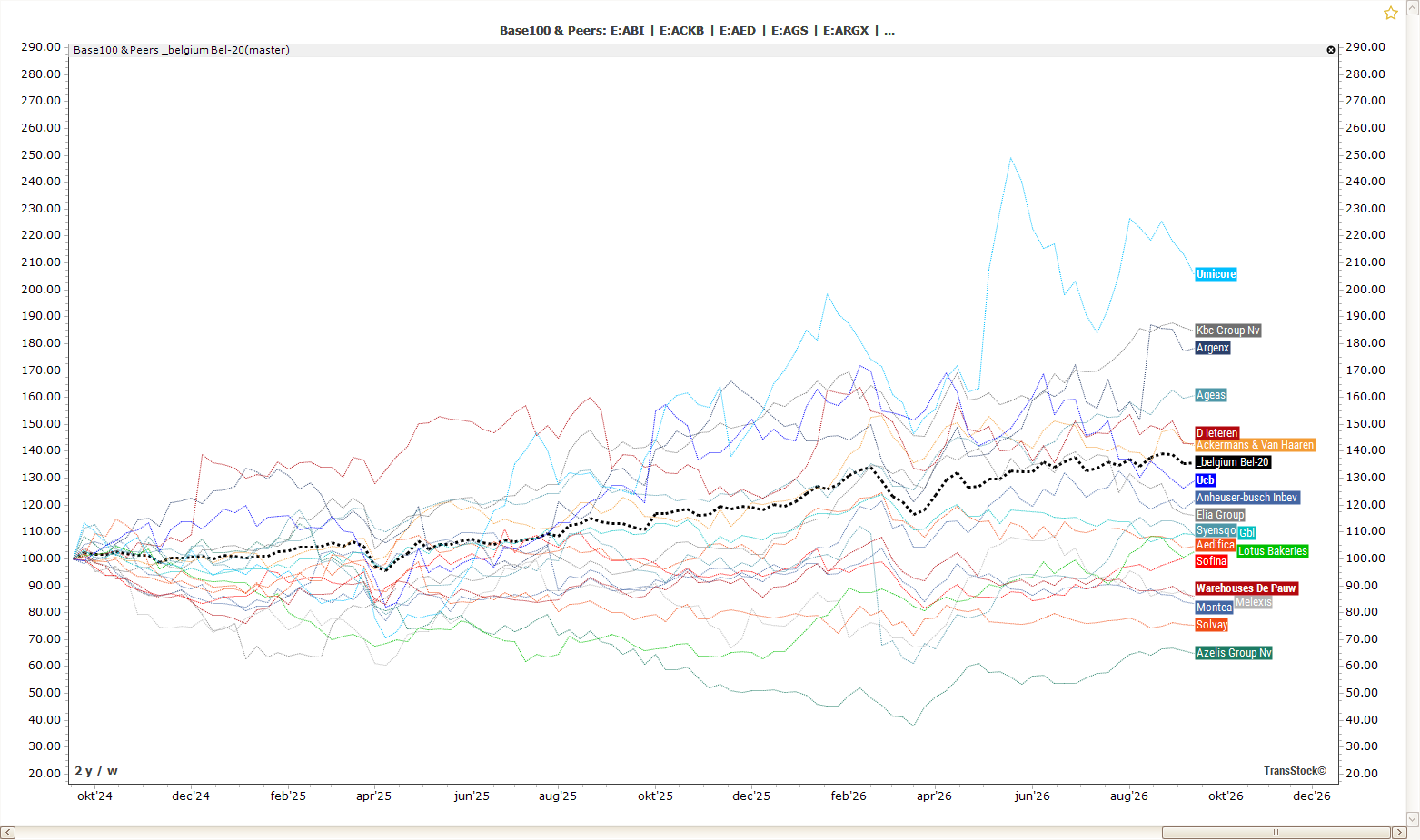Select the Elia Group label
This screenshot has width=1420, height=840.
click(x=1220, y=515)
